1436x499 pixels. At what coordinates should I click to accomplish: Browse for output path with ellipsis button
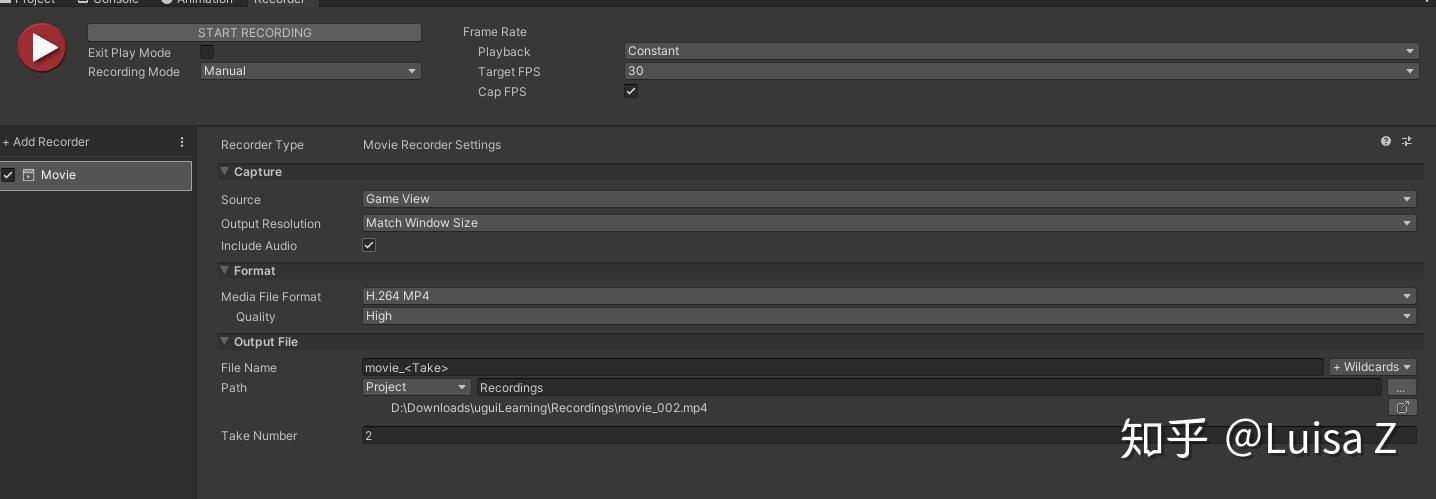coord(1402,387)
